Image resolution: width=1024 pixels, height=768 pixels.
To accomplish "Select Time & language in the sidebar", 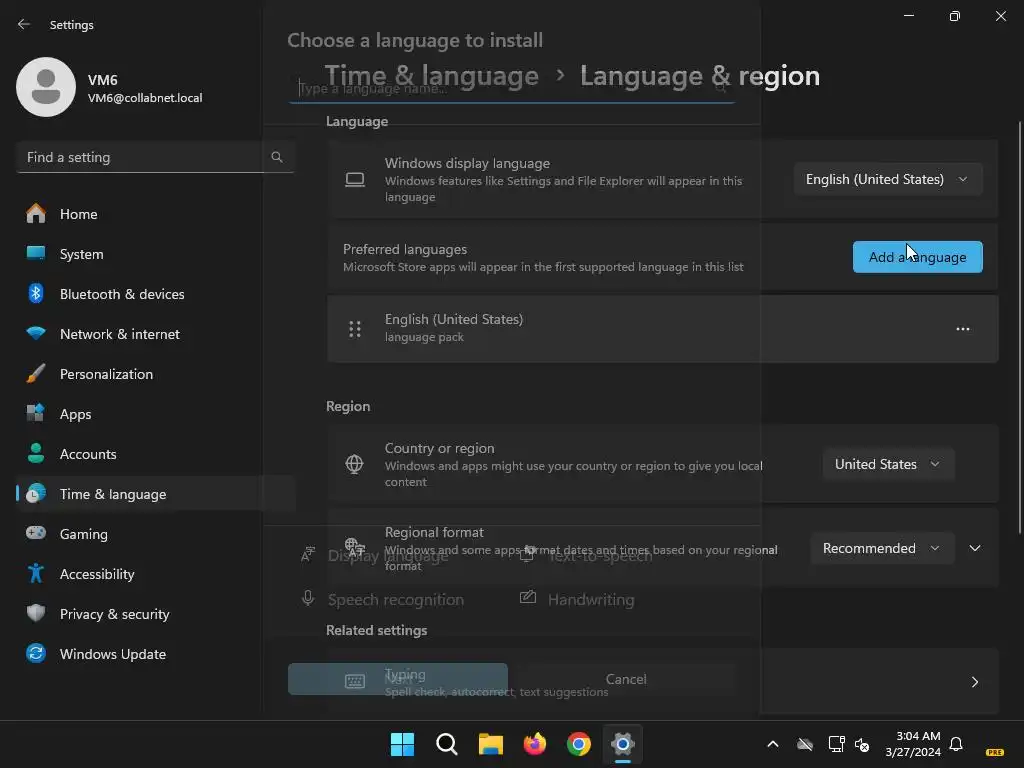I will 155,494.
